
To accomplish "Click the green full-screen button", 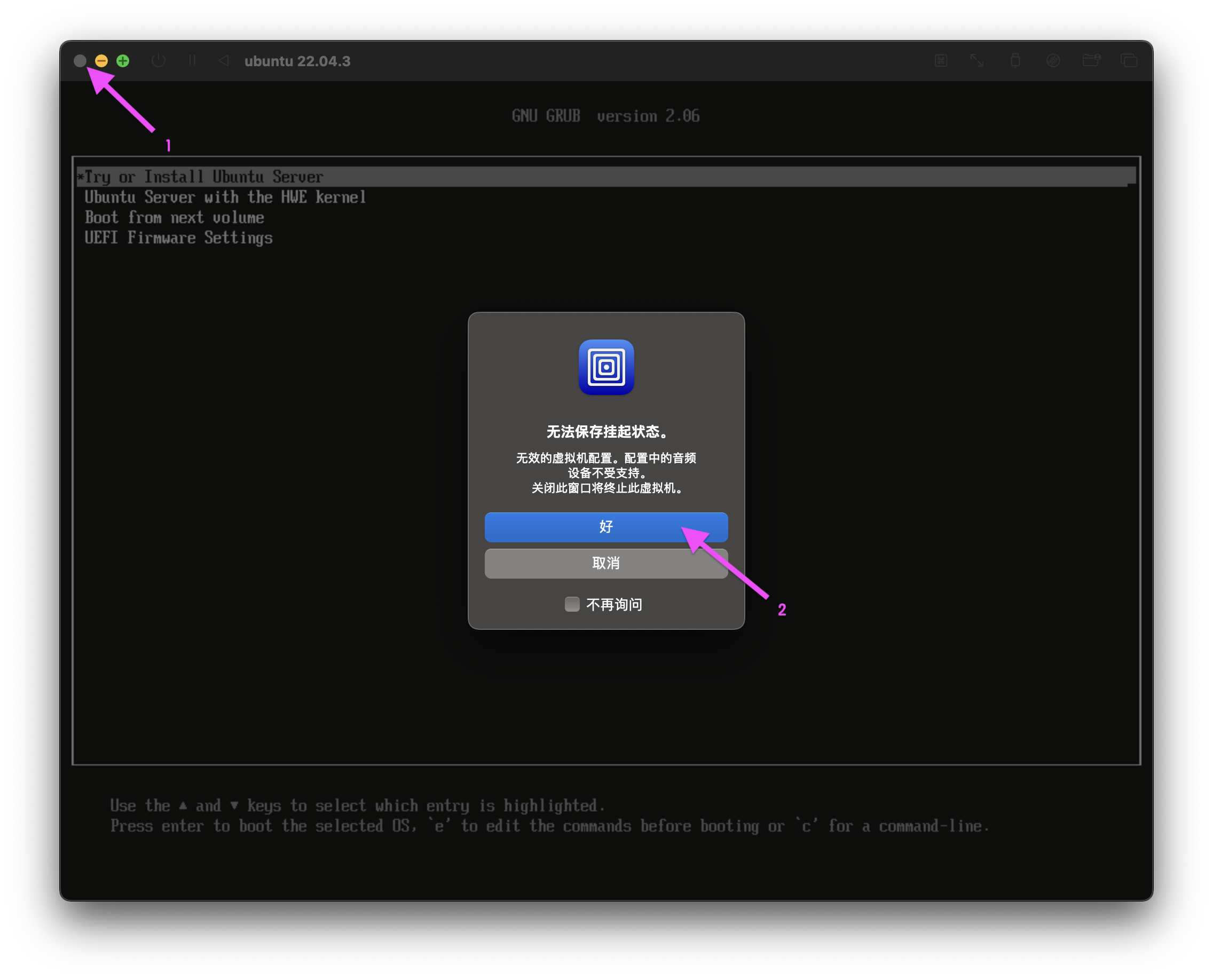I will click(123, 60).
